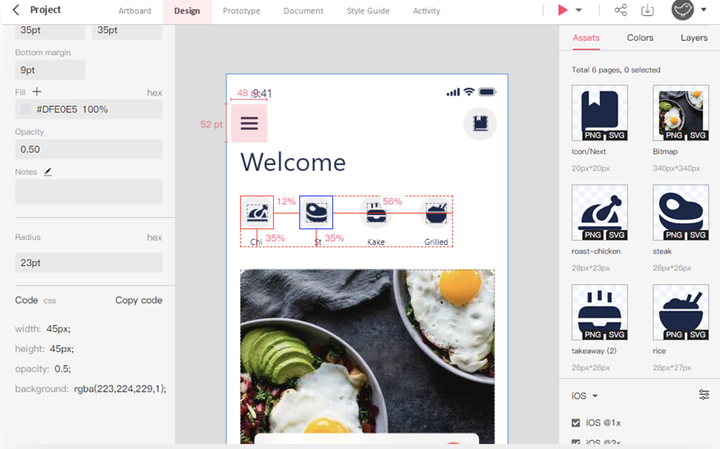Open the Style Guide tab
Image resolution: width=720 pixels, height=449 pixels.
[368, 11]
